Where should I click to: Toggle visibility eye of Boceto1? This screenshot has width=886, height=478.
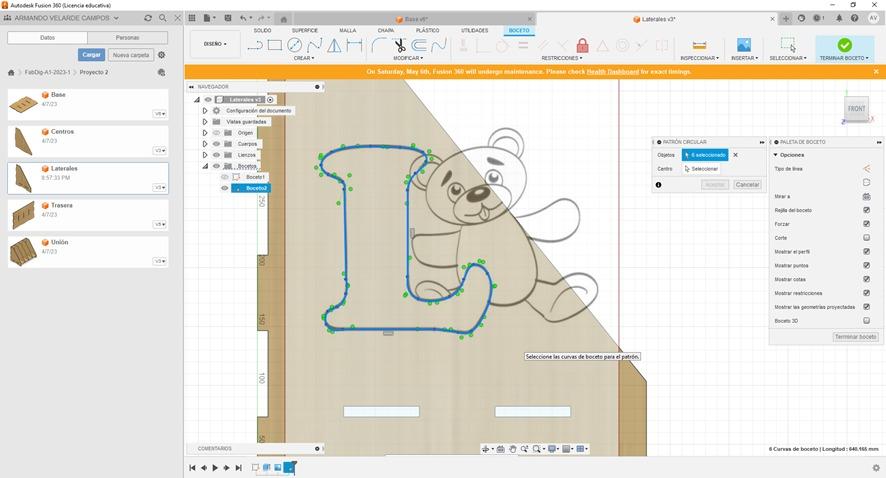[x=225, y=177]
